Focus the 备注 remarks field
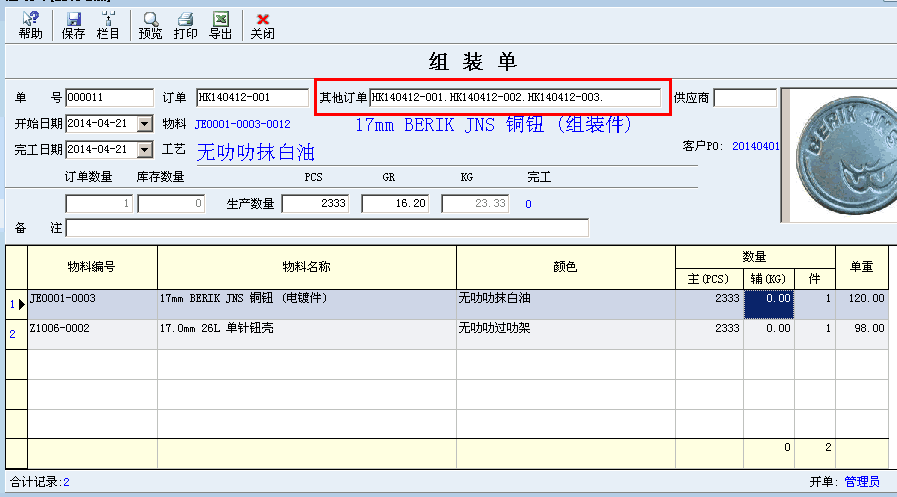 coord(327,228)
